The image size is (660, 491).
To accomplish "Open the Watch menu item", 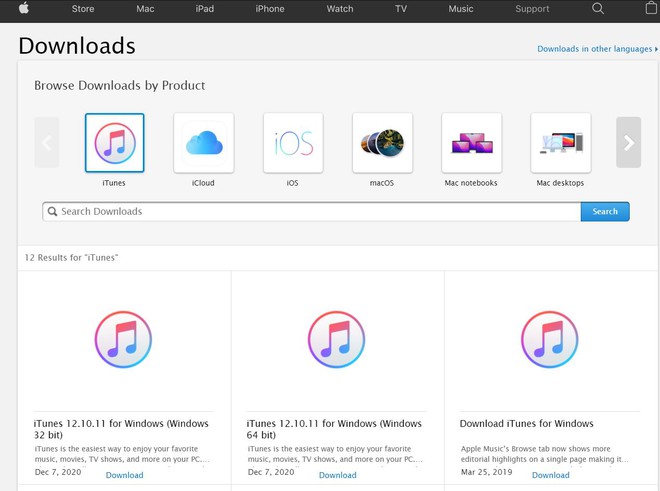I will (340, 9).
